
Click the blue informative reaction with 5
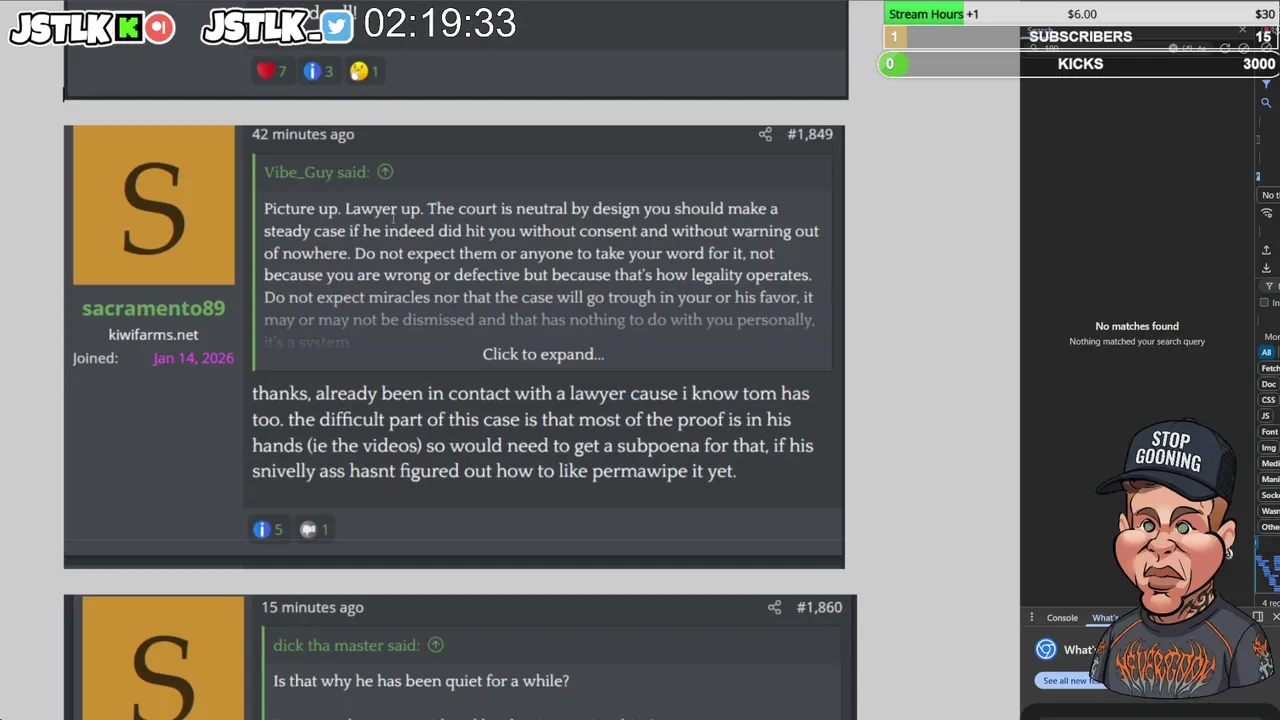click(x=267, y=529)
